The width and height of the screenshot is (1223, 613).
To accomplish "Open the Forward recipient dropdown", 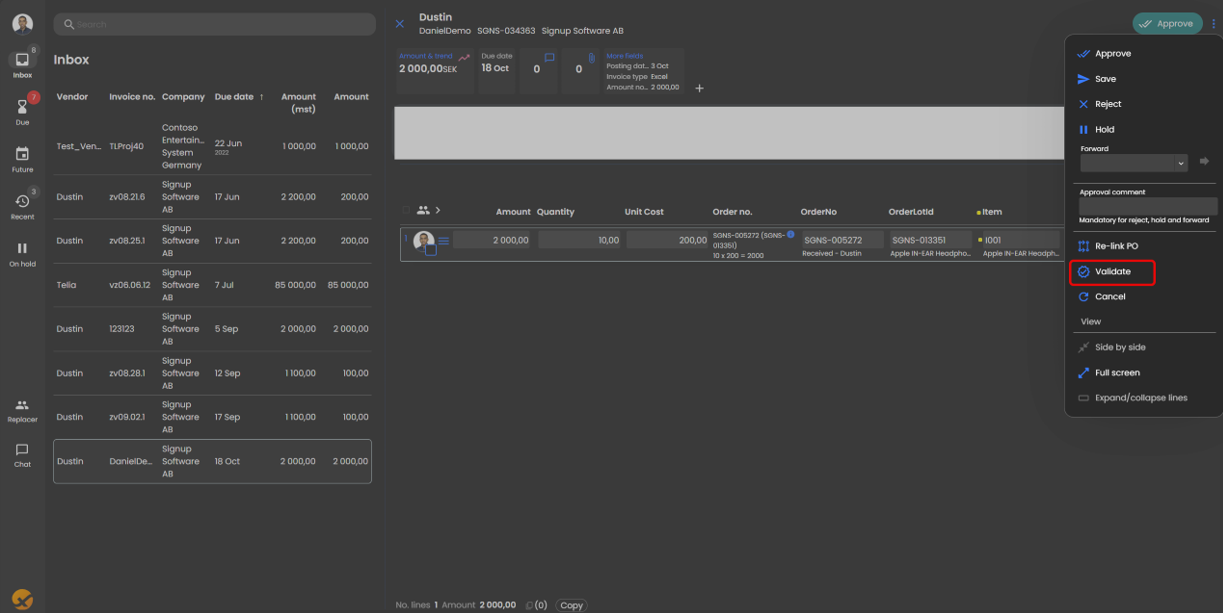I will point(1133,163).
